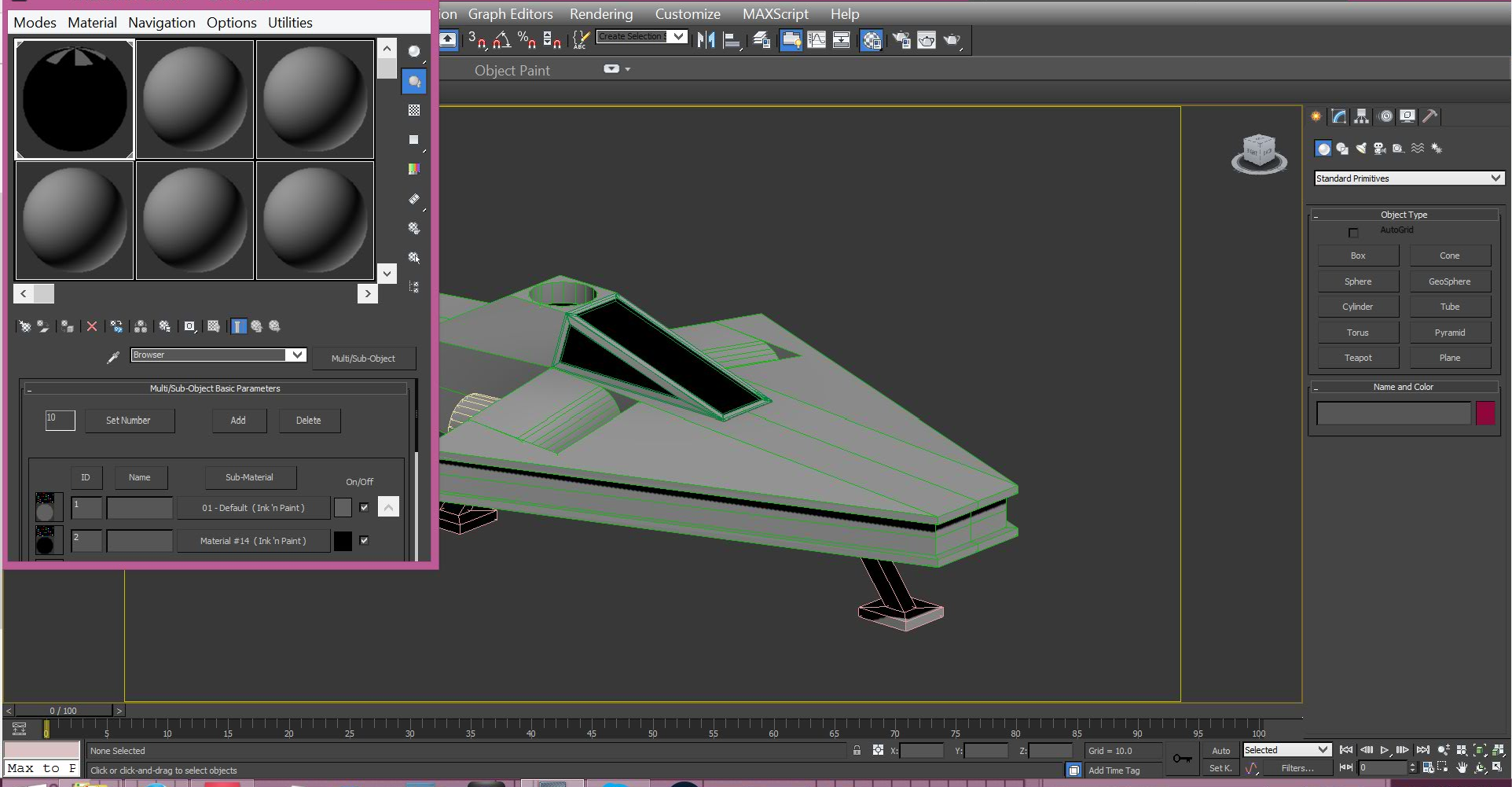Toggle Auto Key mode
The height and width of the screenshot is (787, 1512).
point(1221,751)
